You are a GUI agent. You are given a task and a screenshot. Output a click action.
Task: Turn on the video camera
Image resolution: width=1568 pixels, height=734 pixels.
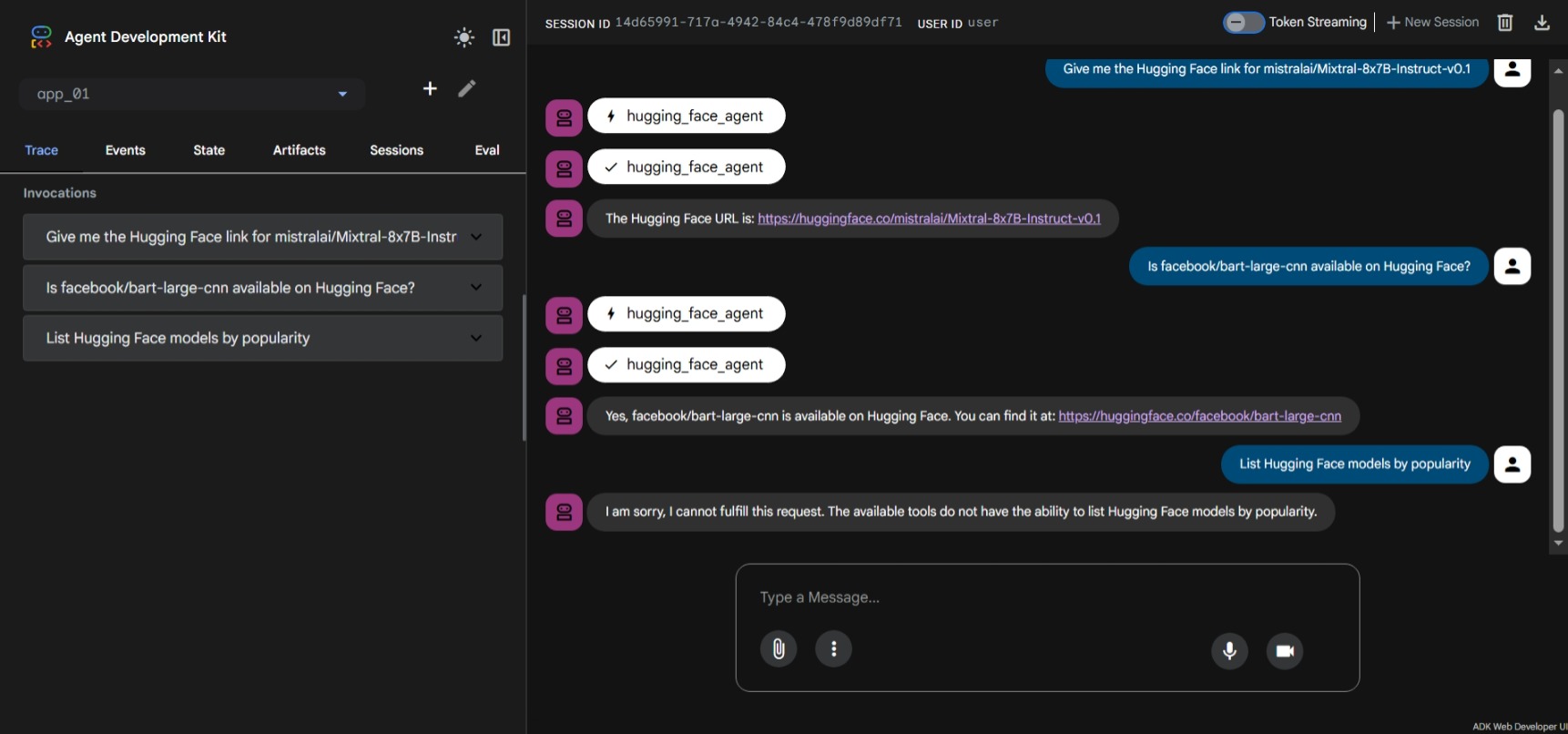[1285, 650]
